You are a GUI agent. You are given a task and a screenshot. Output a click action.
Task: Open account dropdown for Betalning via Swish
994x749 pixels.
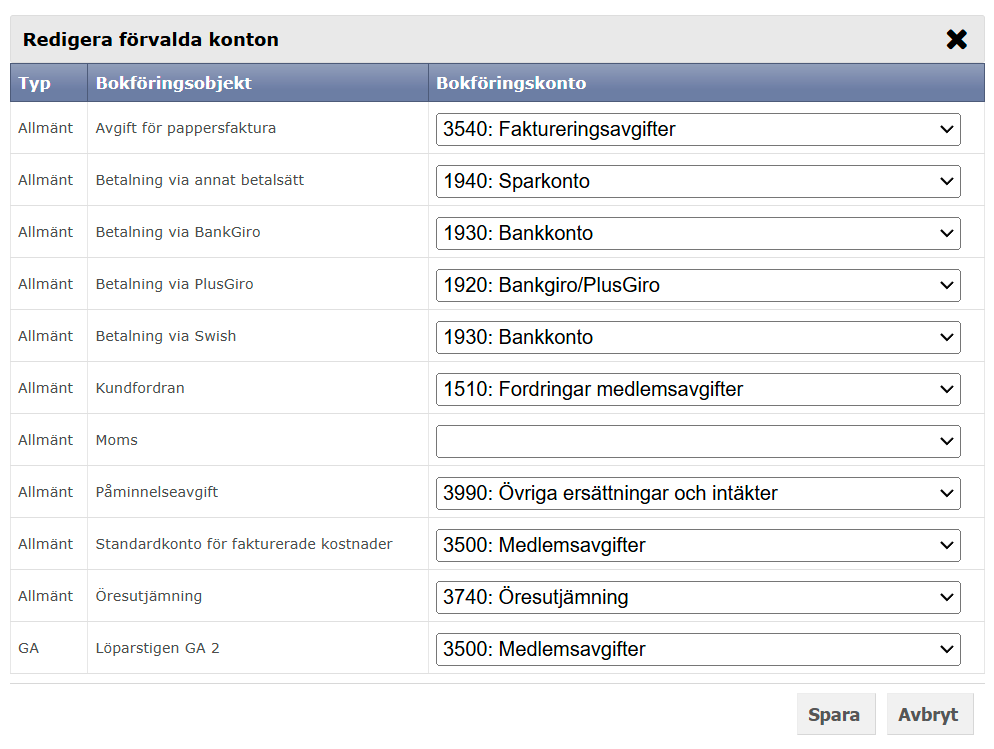pos(697,337)
